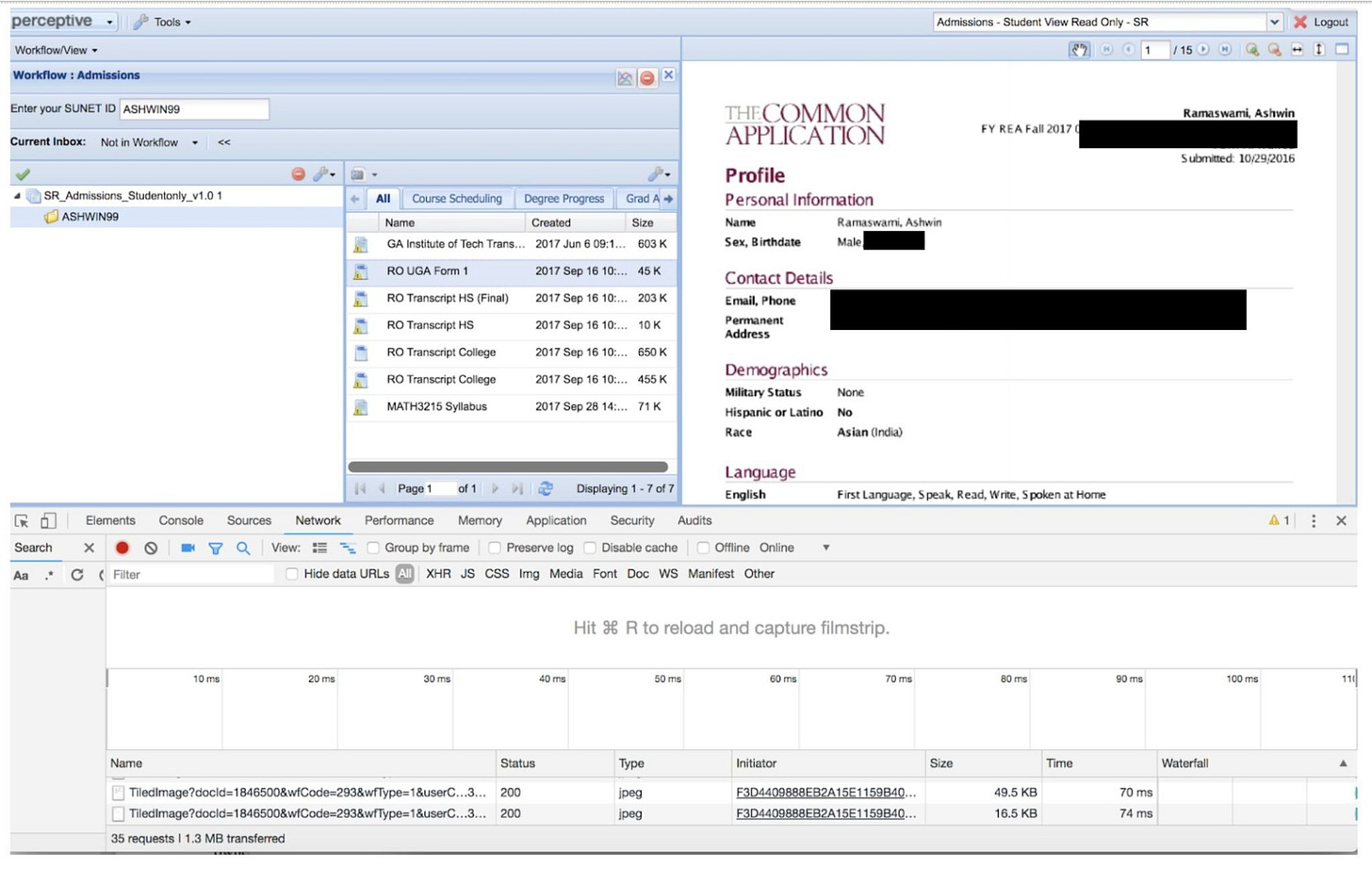Filter network requests by XHR
Viewport: 1372px width, 869px height.
(438, 574)
